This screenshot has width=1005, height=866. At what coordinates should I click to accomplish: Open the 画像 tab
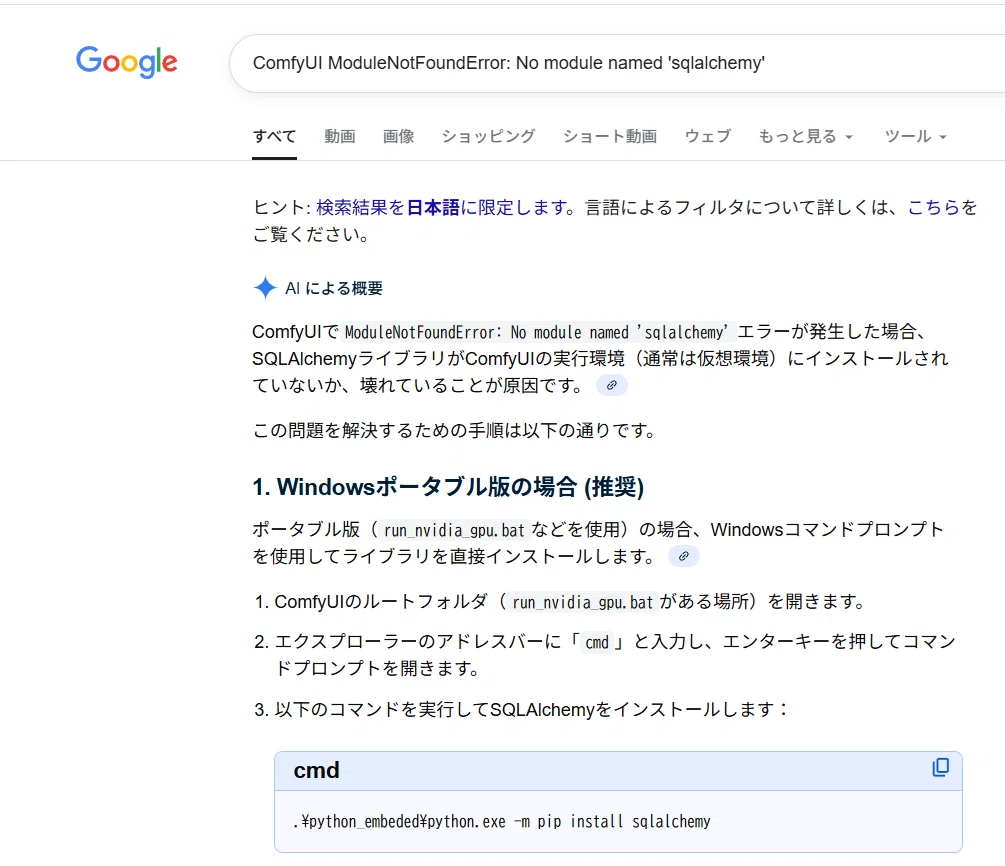point(399,136)
